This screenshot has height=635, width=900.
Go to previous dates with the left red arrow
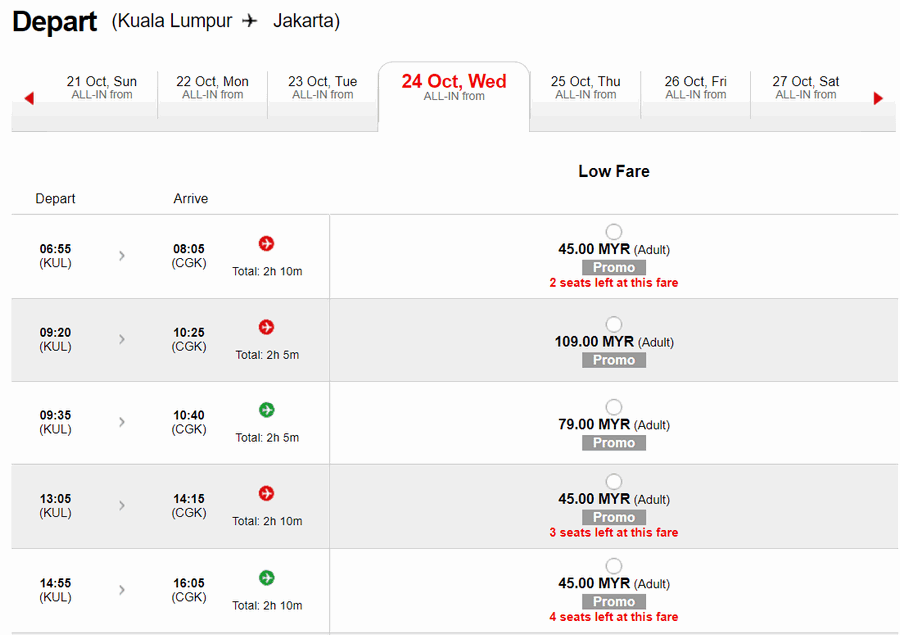29,98
